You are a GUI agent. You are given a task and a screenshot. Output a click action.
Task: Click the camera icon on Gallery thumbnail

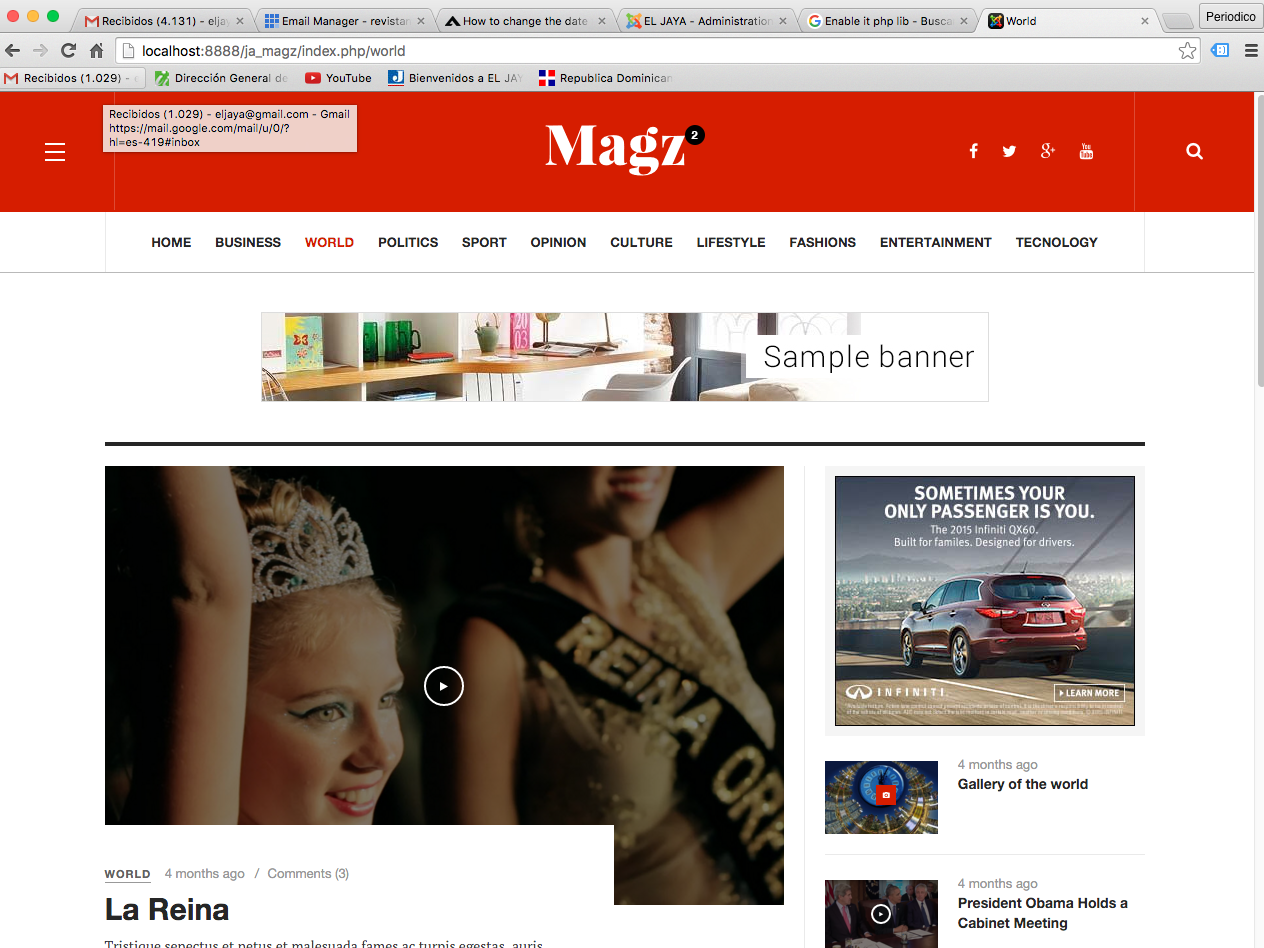884,795
